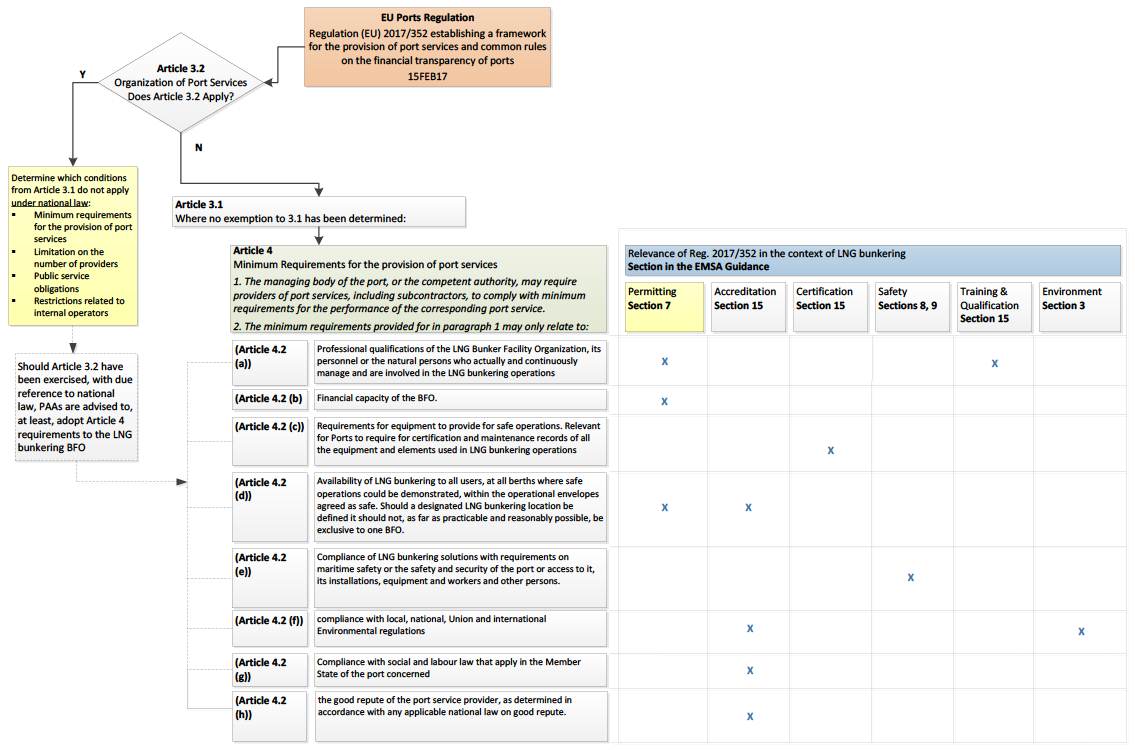Select the Safety Sections 8, 9 header
Screen dimensions: 1135x750
coord(911,306)
